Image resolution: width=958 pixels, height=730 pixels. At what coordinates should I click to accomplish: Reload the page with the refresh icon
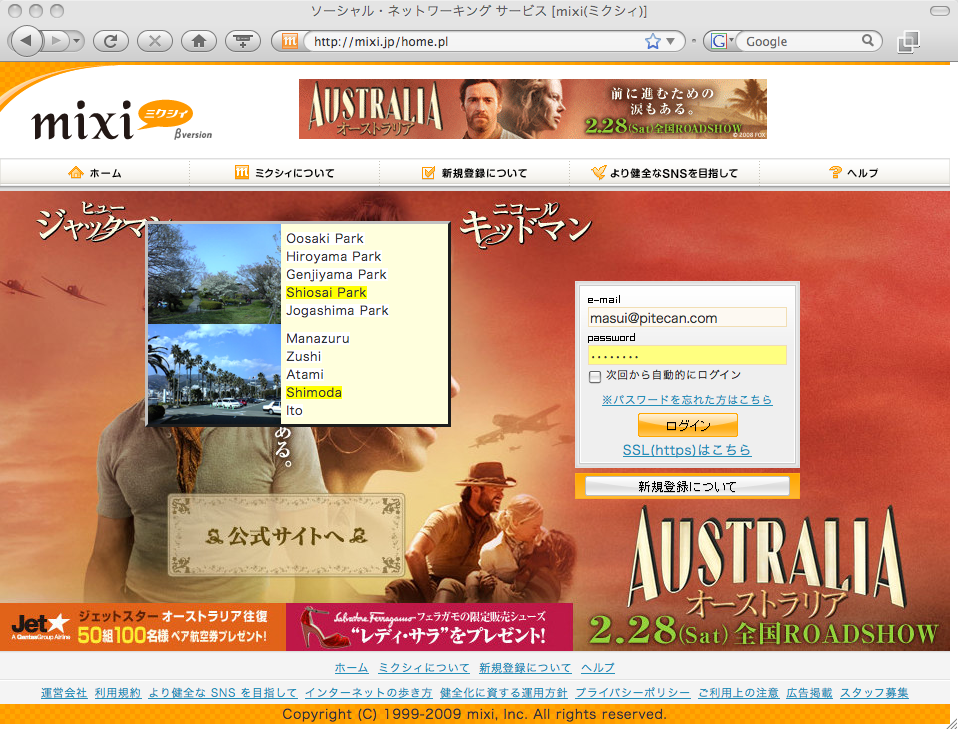tap(111, 41)
